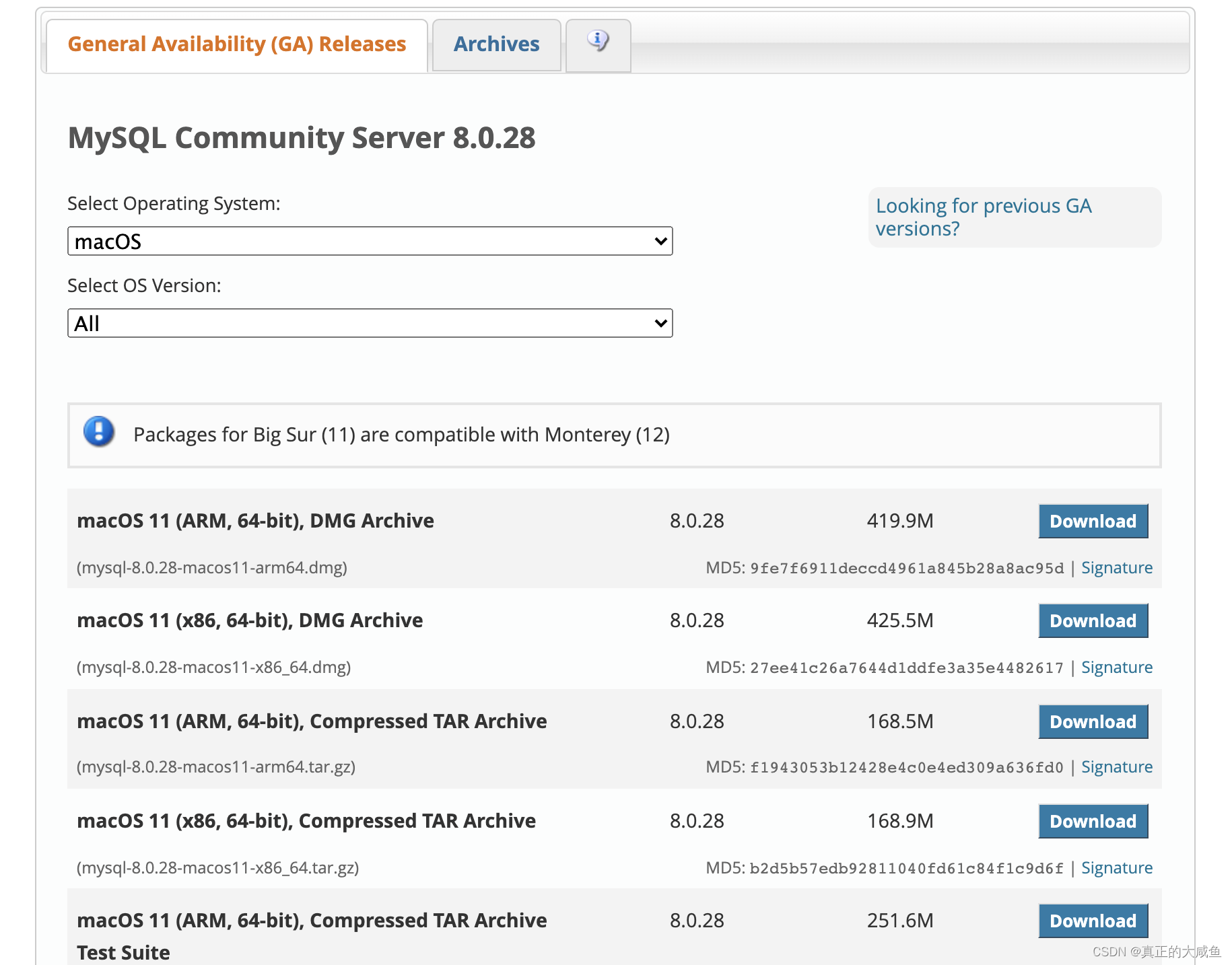1232x965 pixels.
Task: Open Signature for the arm64.dmg package
Action: (1116, 568)
